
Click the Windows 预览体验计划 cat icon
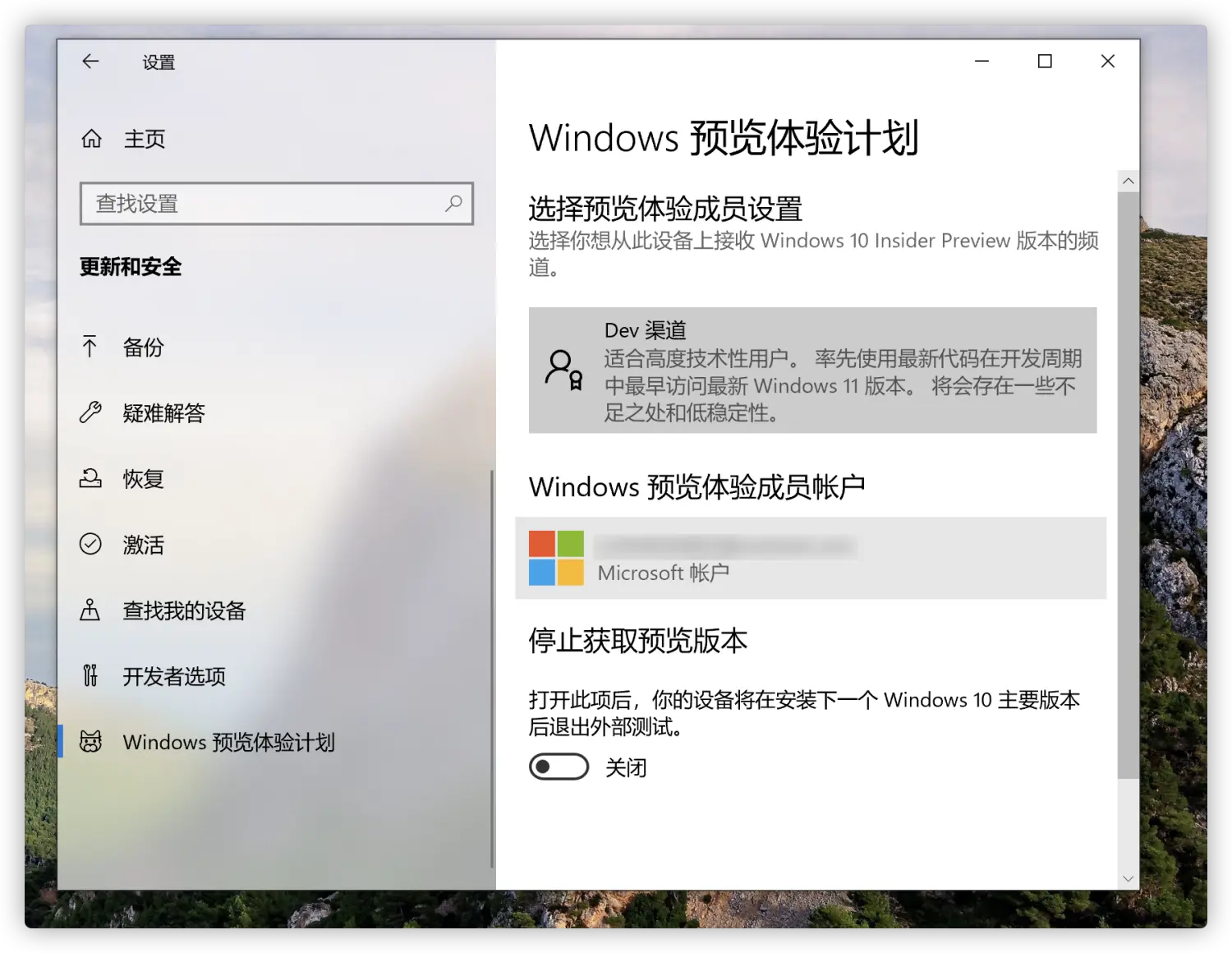point(90,741)
